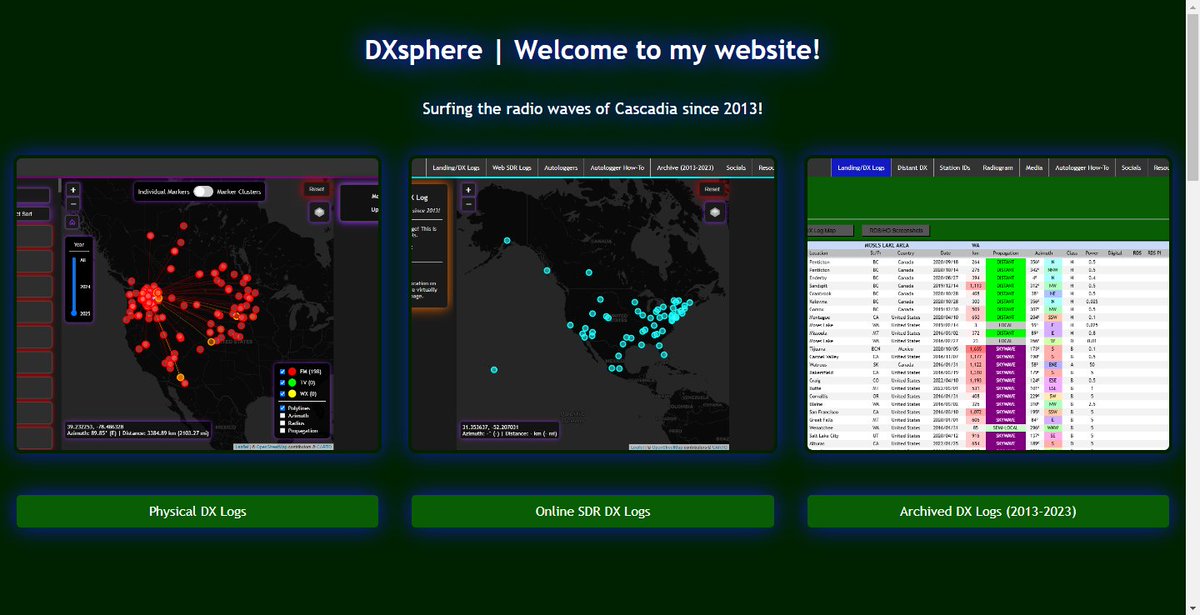
Task: Click the yellow WX color dot in legend
Action: click(291, 394)
